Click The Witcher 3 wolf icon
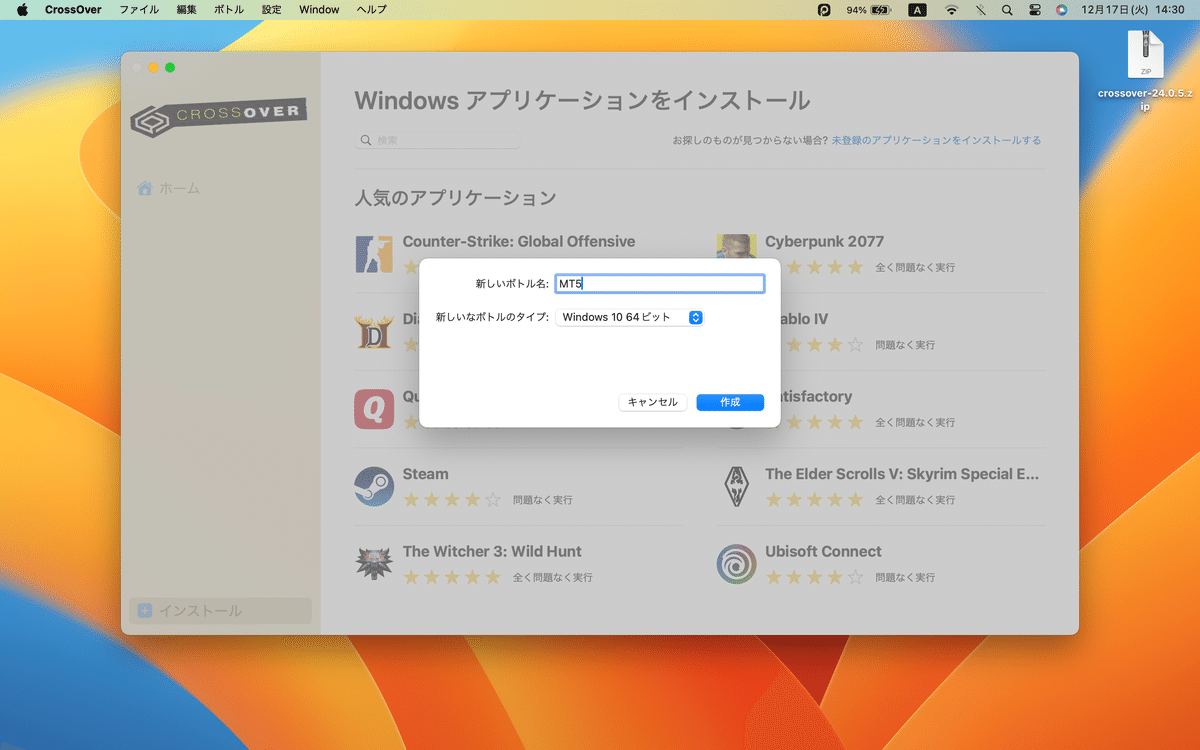Viewport: 1200px width, 750px height. (x=373, y=564)
